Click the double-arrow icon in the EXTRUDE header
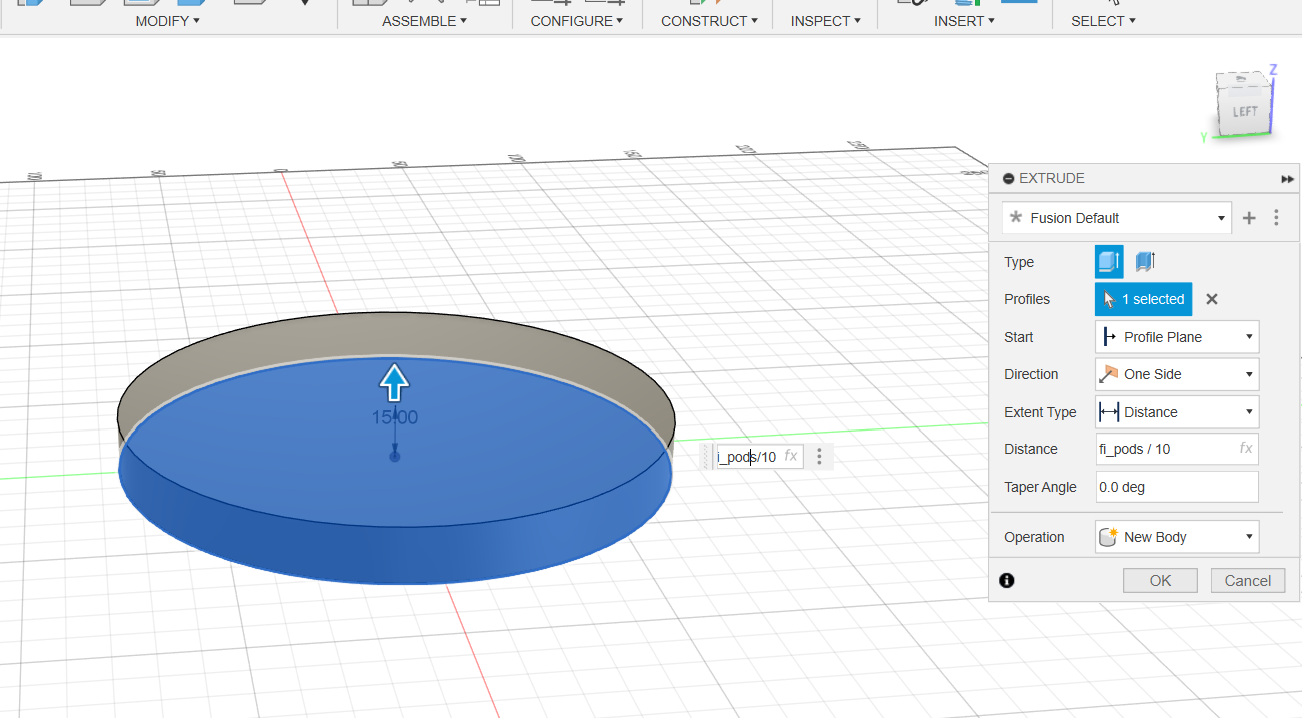 1287,178
